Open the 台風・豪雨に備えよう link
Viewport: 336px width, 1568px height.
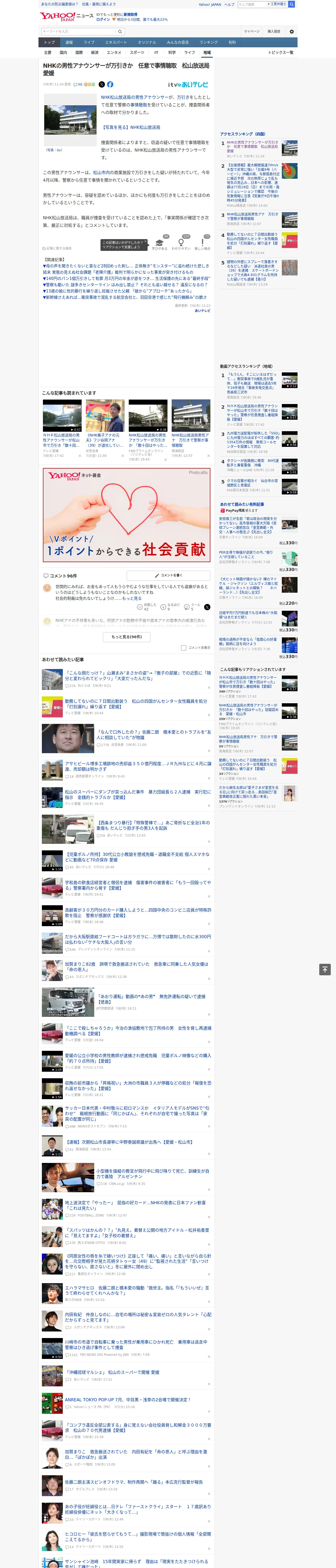tap(99, 4)
